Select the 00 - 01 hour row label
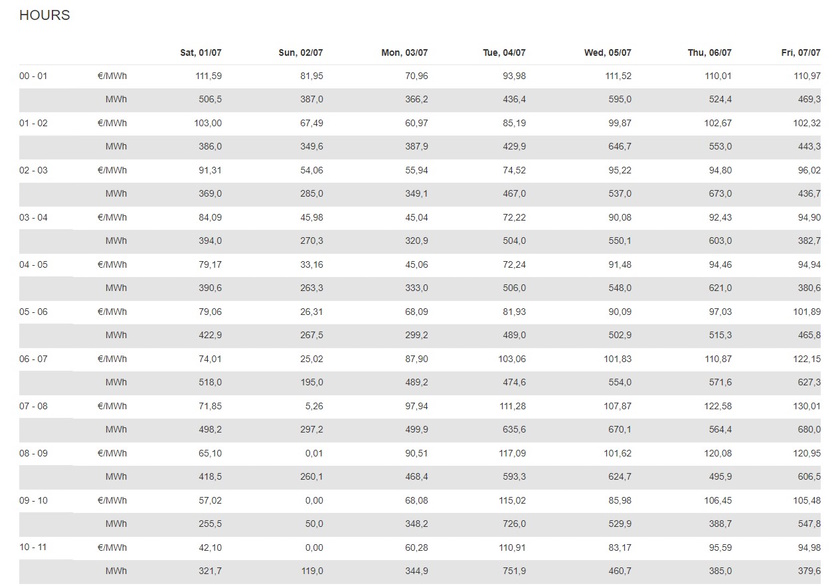Image resolution: width=840 pixels, height=588 pixels. point(33,76)
